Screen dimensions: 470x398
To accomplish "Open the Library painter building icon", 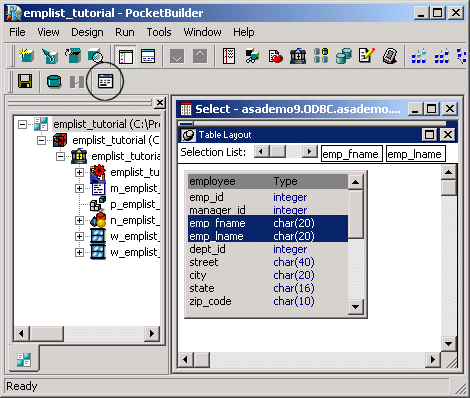I will pos(298,56).
